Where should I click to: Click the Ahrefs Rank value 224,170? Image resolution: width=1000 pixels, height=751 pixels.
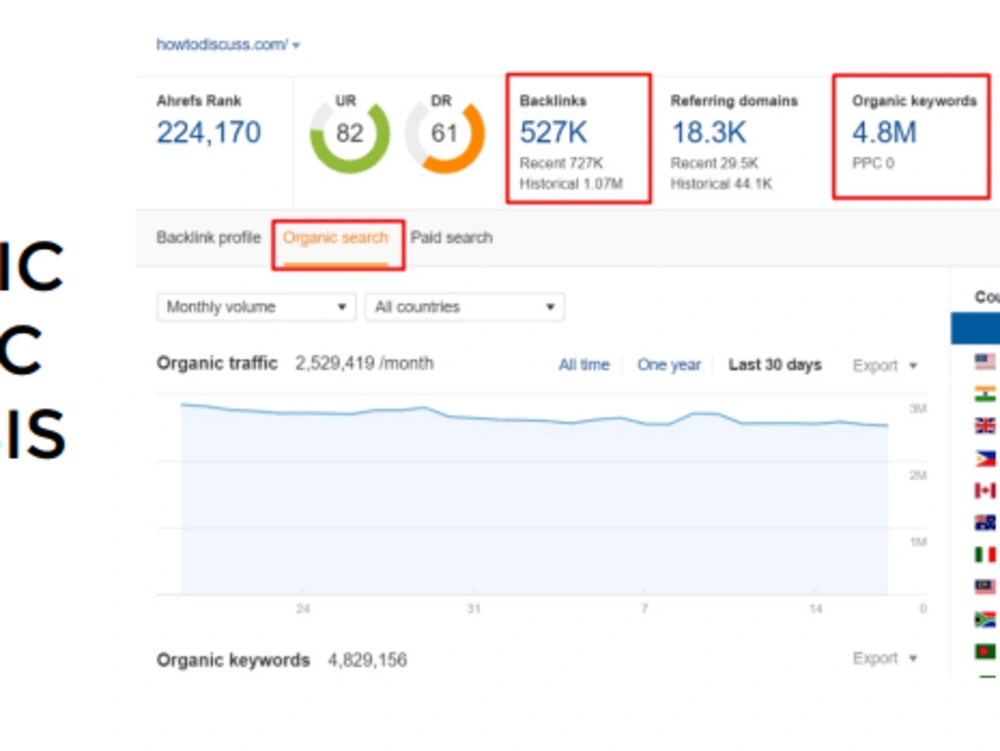coord(209,133)
